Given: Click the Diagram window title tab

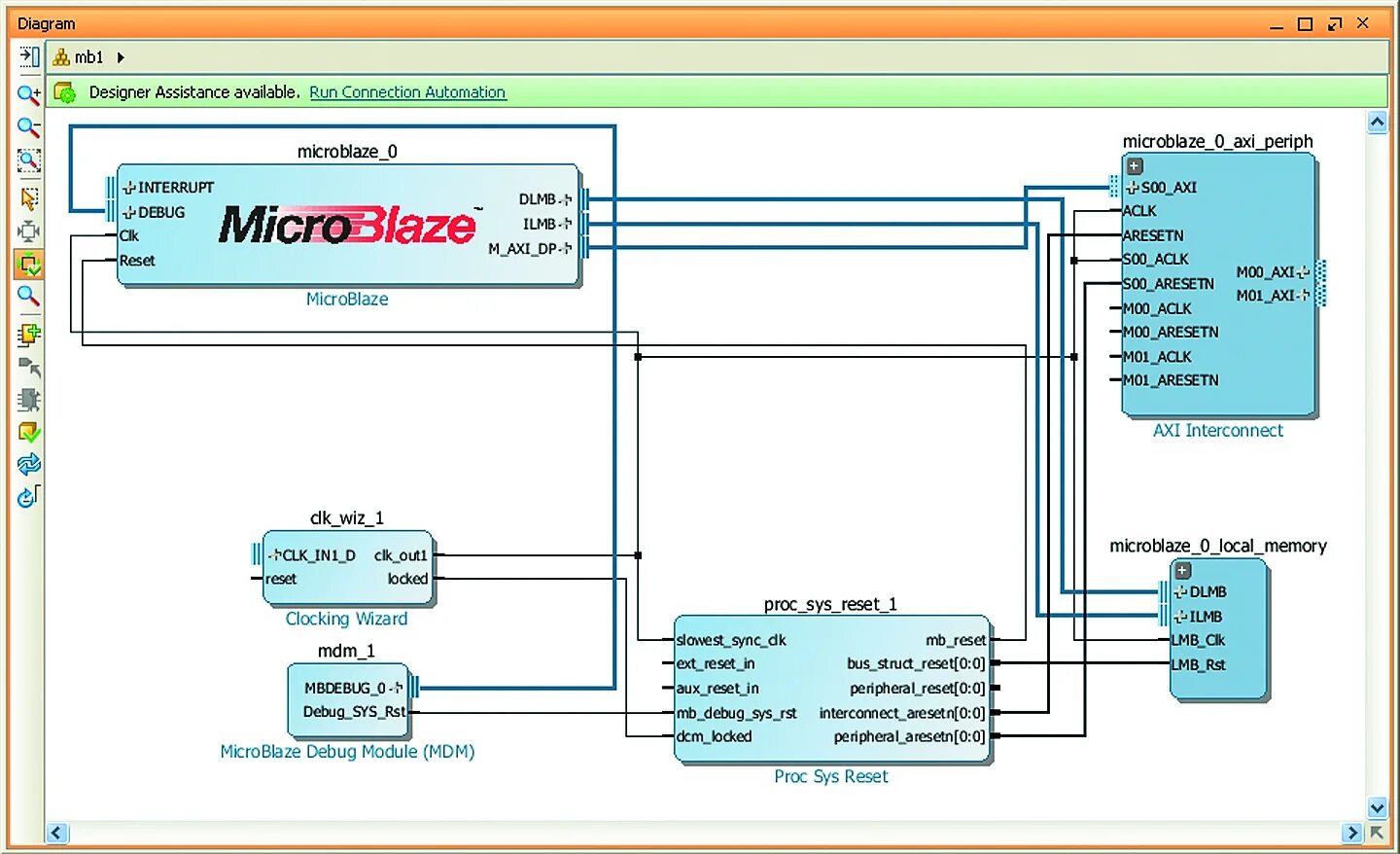Looking at the screenshot, I should click(x=46, y=22).
